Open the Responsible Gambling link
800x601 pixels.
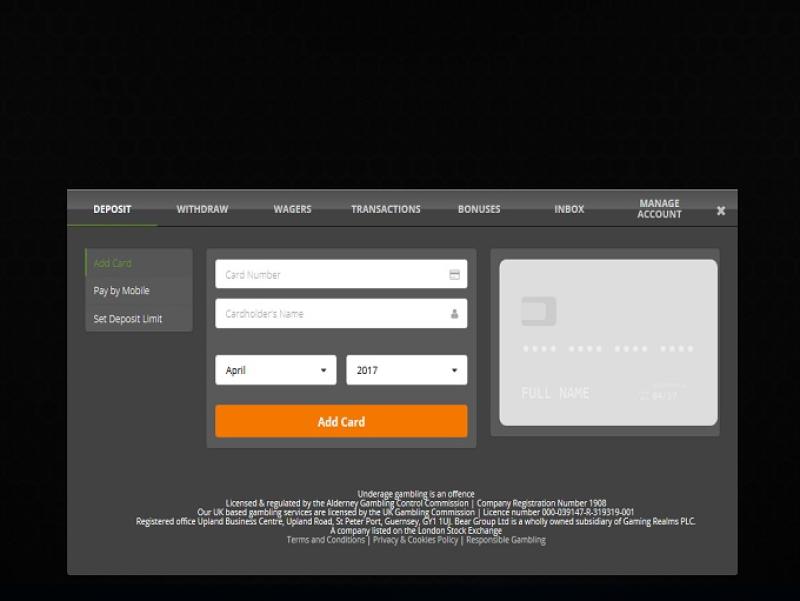pos(505,540)
